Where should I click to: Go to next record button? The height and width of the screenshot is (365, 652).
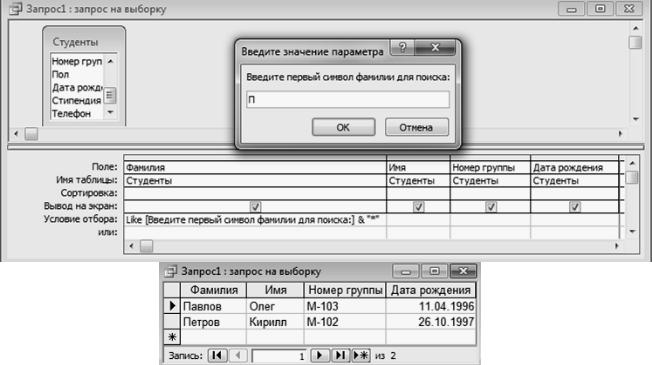[x=319, y=355]
